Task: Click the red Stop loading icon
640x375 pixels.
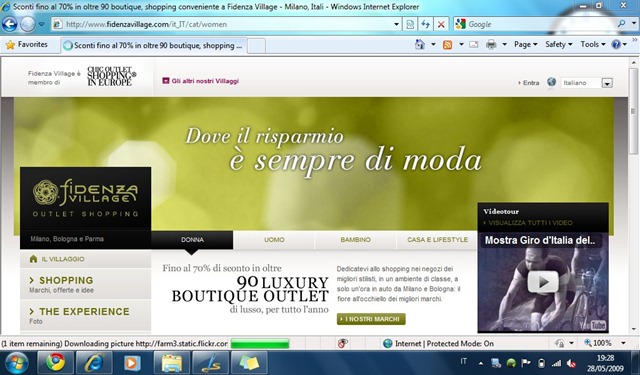Action: (x=441, y=24)
